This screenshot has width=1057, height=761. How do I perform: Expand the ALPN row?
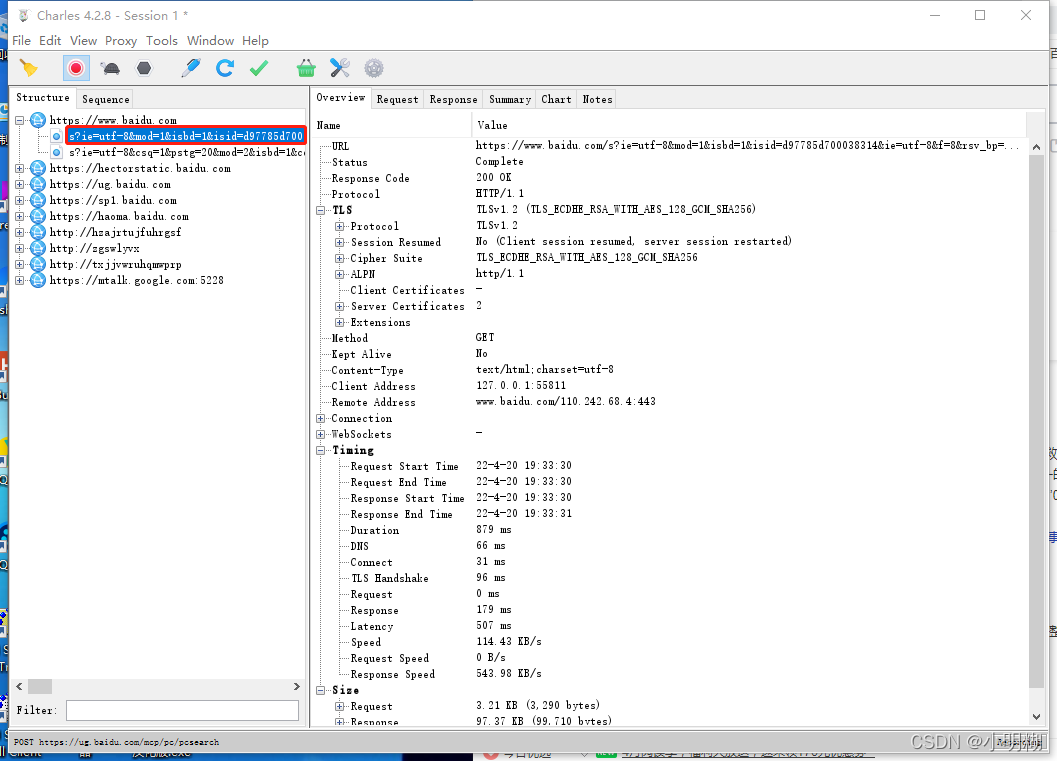(340, 274)
